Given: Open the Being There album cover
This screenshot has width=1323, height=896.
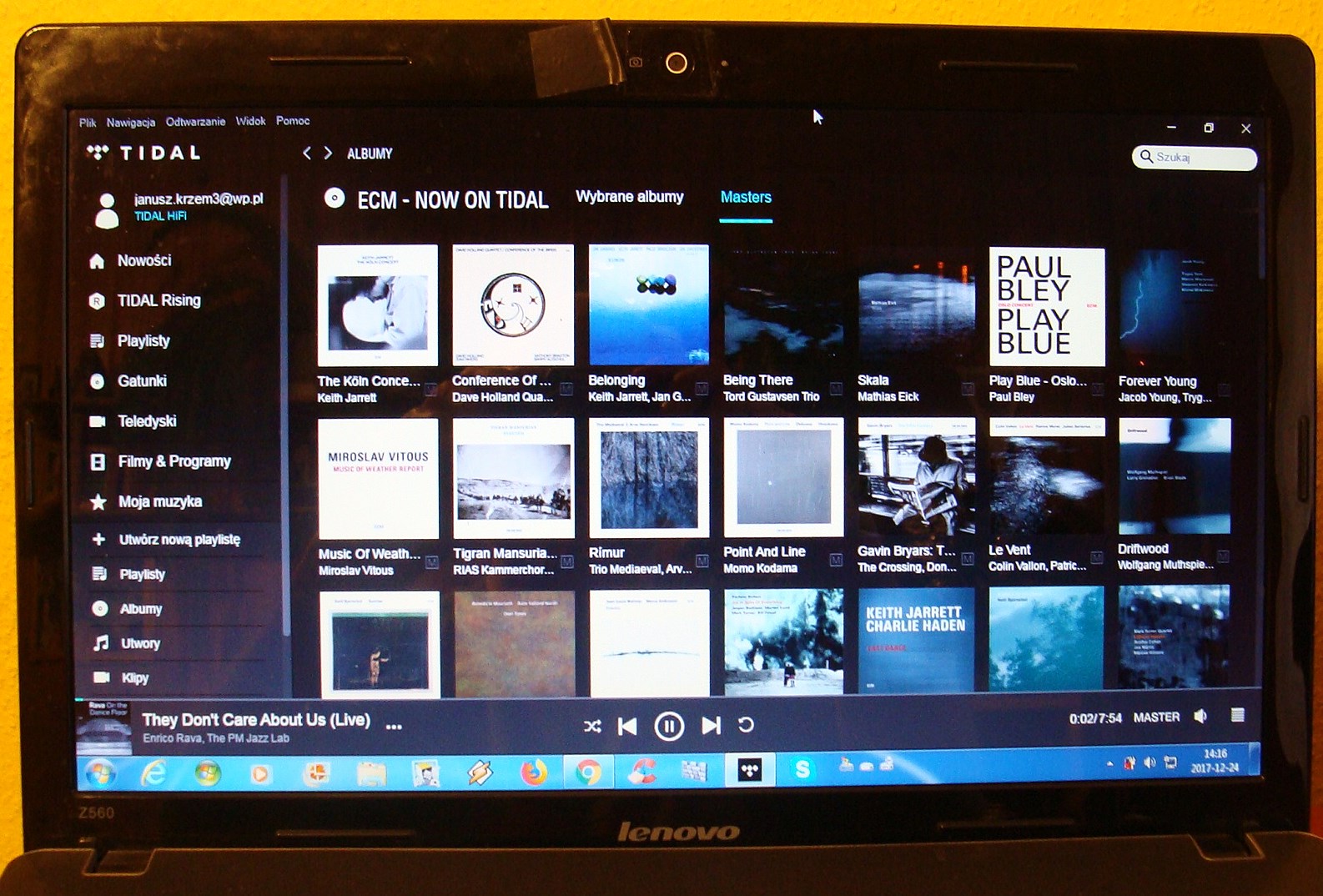Looking at the screenshot, I should [783, 305].
